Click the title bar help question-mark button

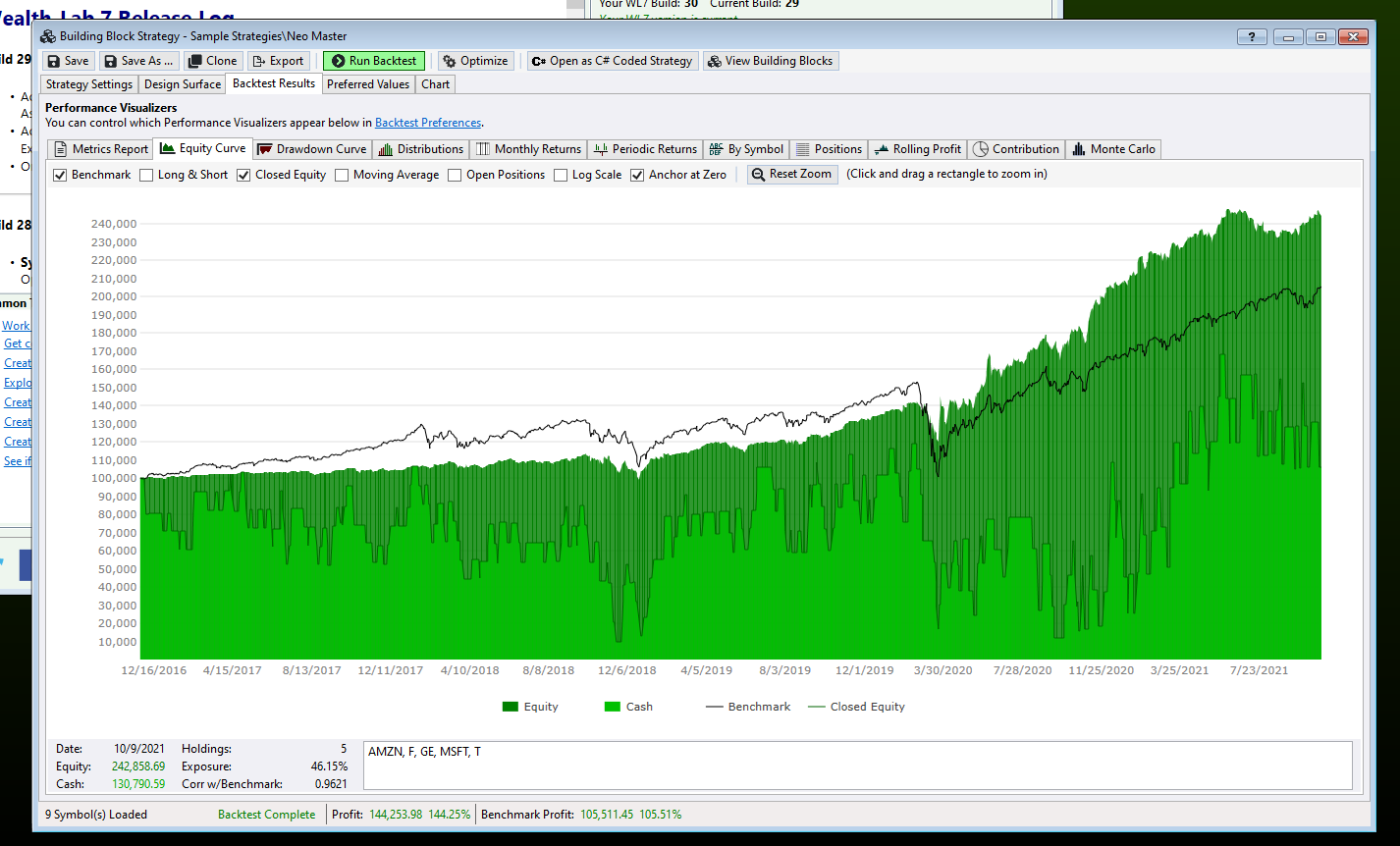pyautogui.click(x=1252, y=36)
